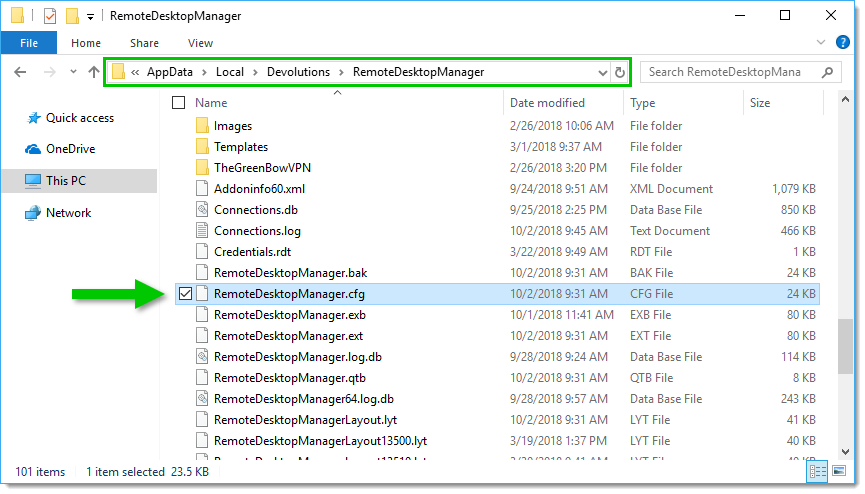Uncheck the RemoteDesktopManager.cfg checkbox
Screen dimensions: 865x494
(185, 294)
